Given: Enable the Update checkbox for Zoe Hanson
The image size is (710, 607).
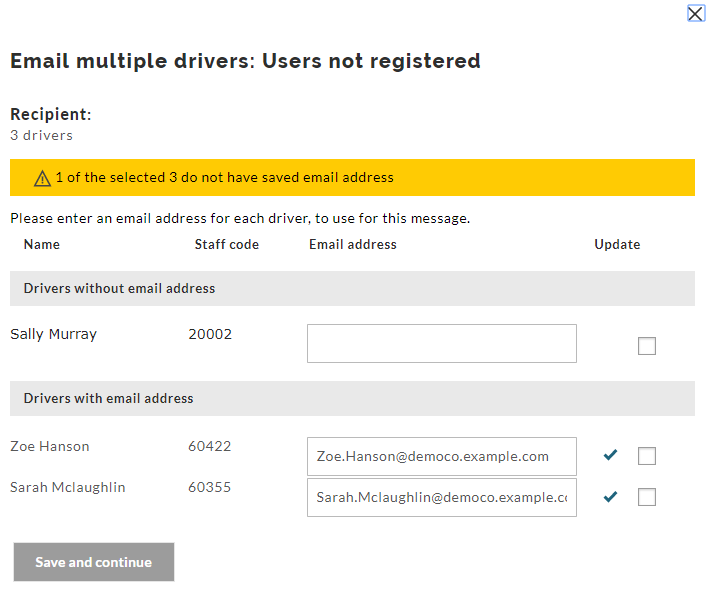Looking at the screenshot, I should [647, 456].
